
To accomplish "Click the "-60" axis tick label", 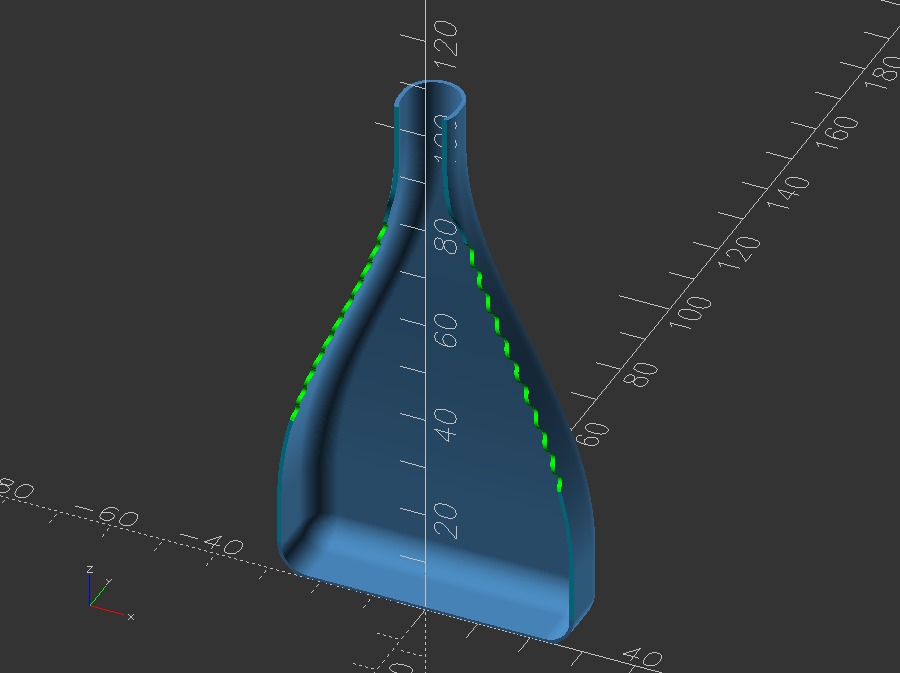I will tap(109, 515).
